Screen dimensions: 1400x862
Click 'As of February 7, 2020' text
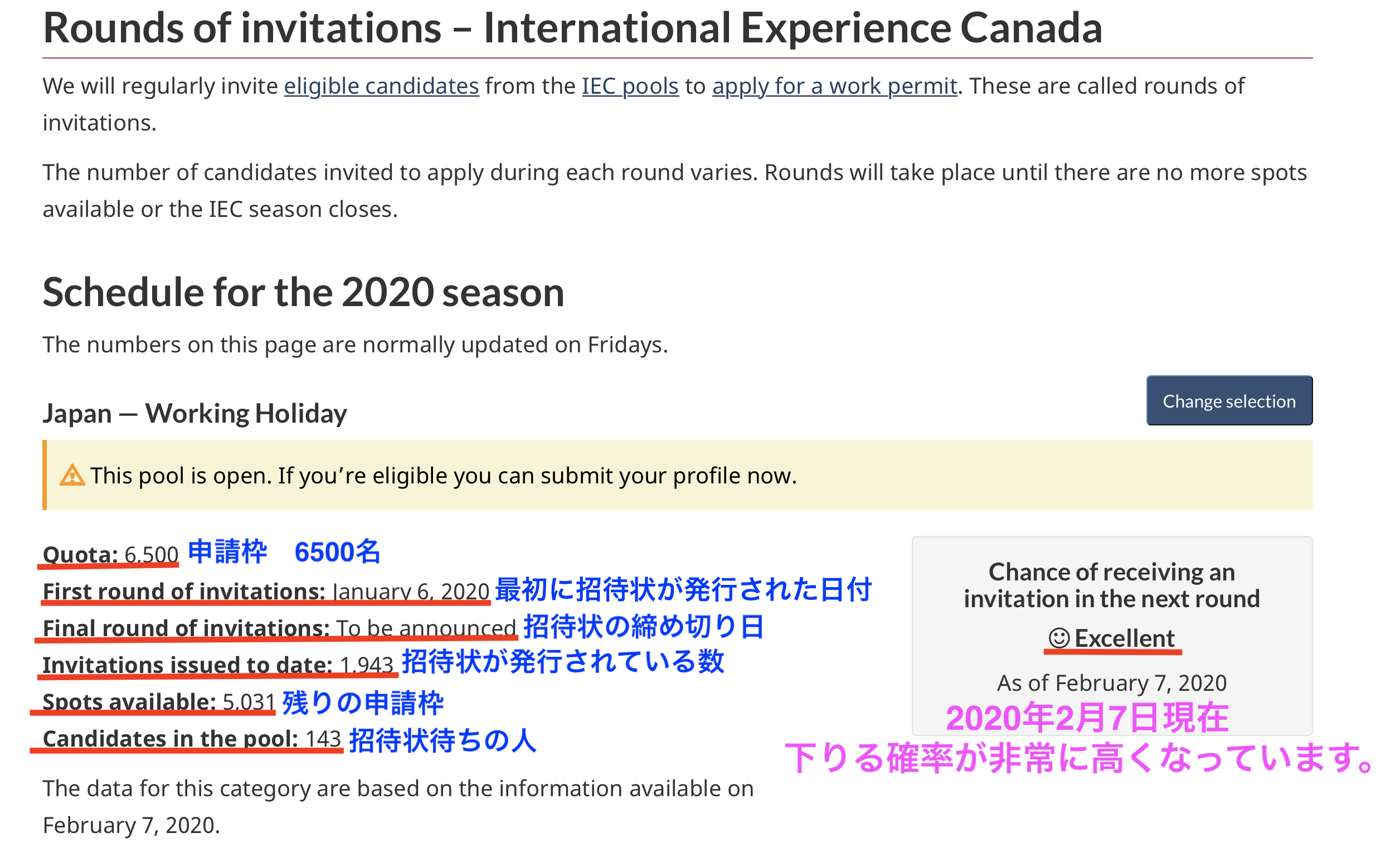(x=1111, y=682)
